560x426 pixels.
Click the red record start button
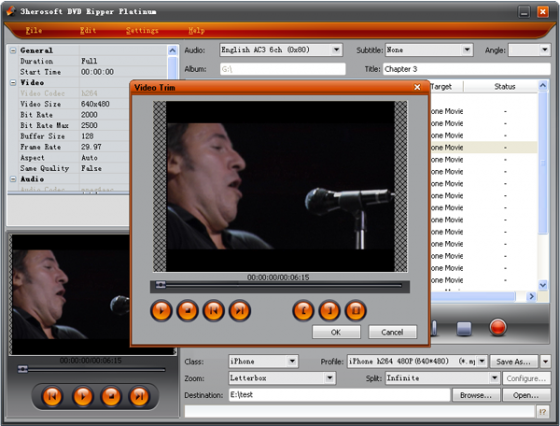pos(498,327)
